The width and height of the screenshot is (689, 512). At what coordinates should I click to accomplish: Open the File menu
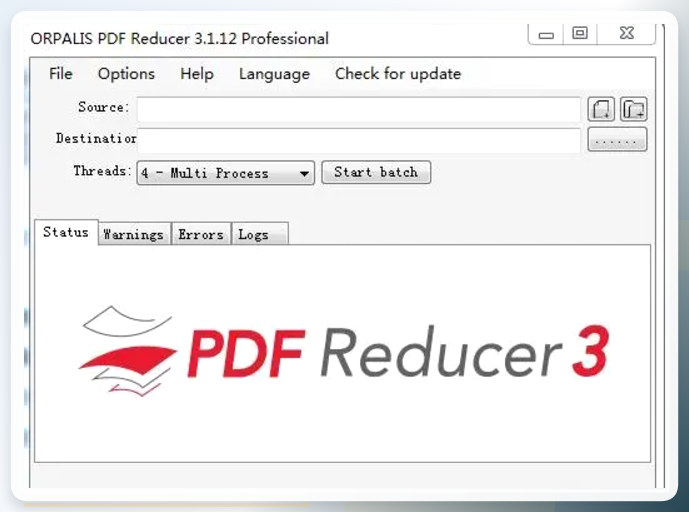click(61, 74)
